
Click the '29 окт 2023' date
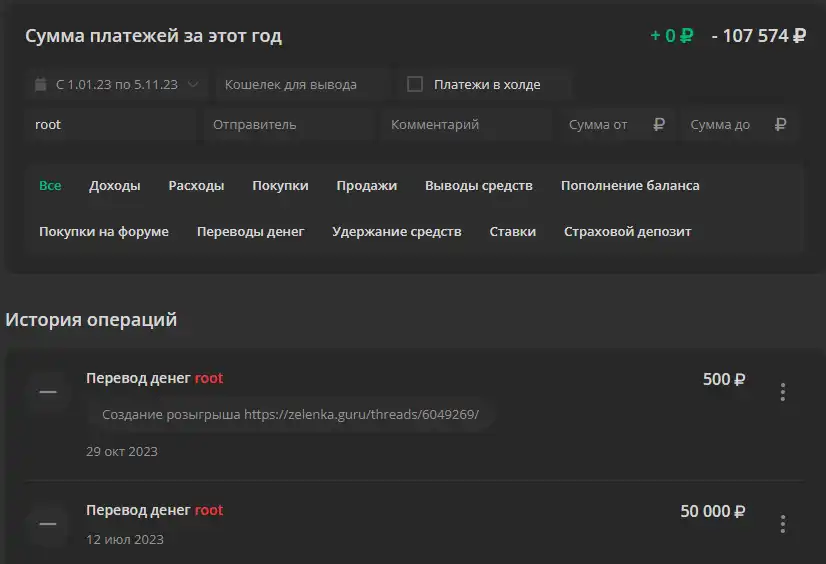click(122, 451)
